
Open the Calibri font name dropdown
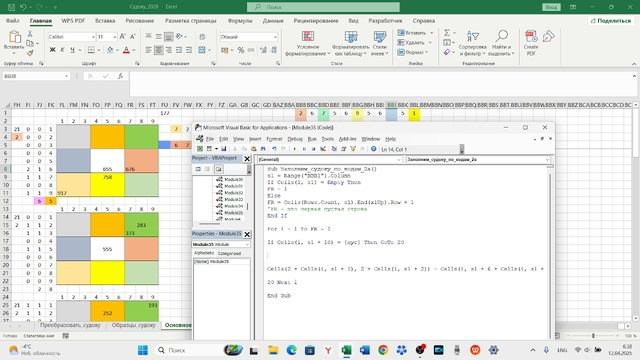[93, 37]
